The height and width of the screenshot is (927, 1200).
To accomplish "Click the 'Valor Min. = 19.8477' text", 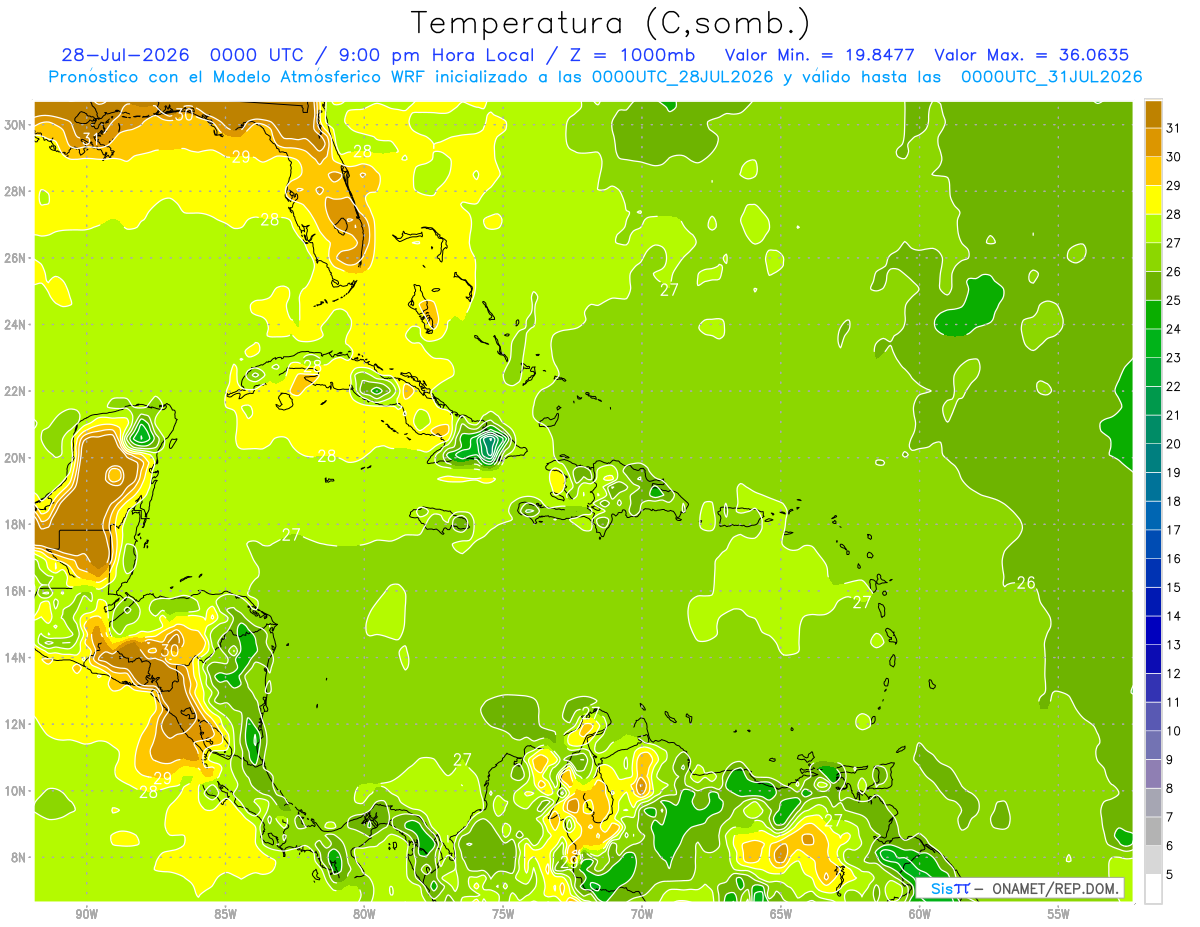I will coord(819,55).
